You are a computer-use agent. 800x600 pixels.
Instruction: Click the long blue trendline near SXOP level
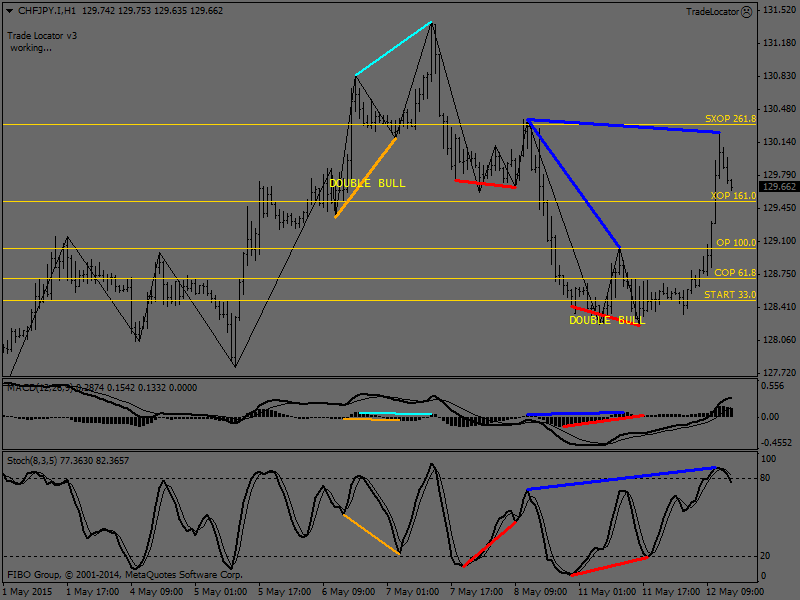point(622,126)
